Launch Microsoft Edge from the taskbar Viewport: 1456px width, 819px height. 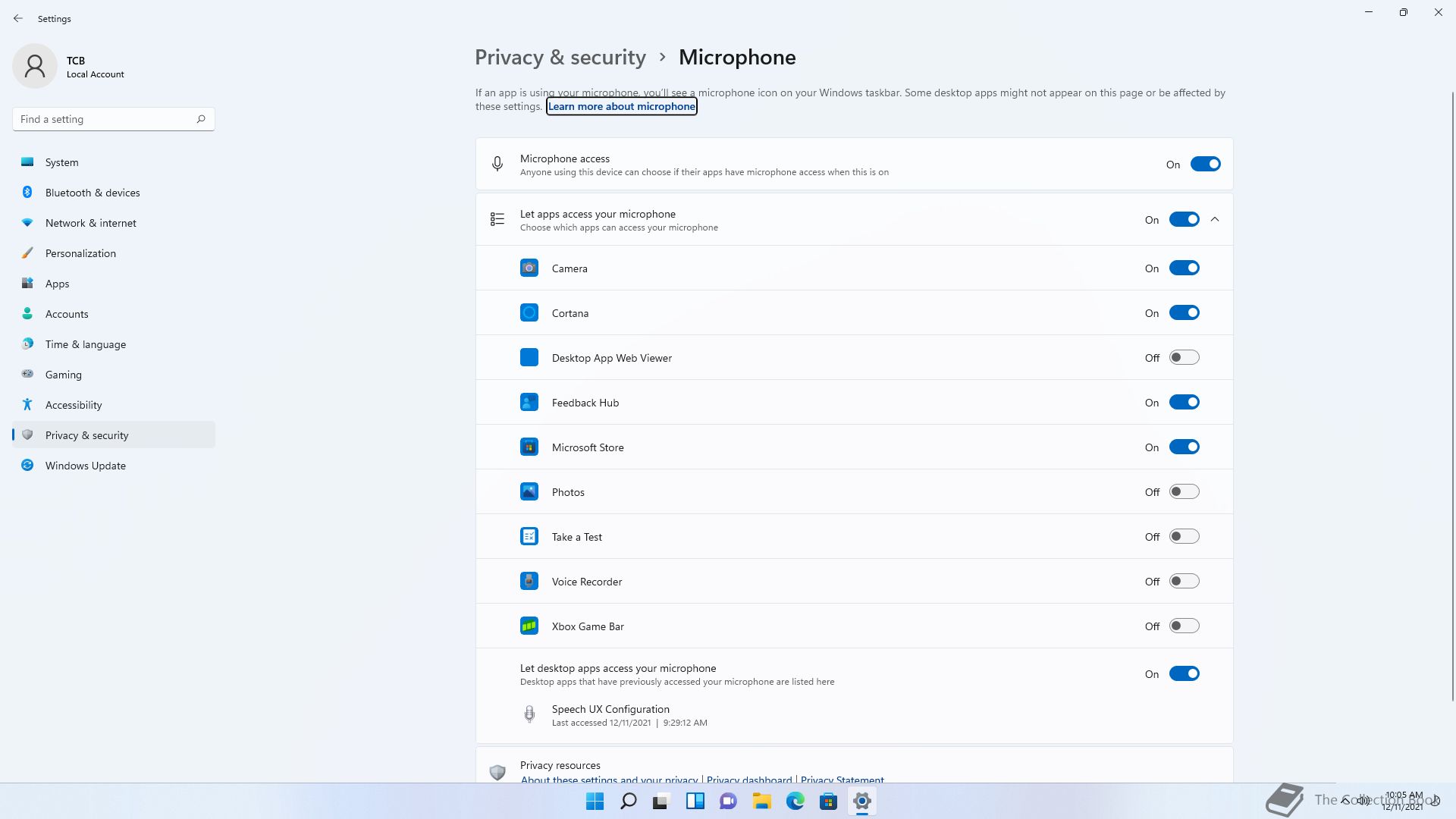pos(795,801)
